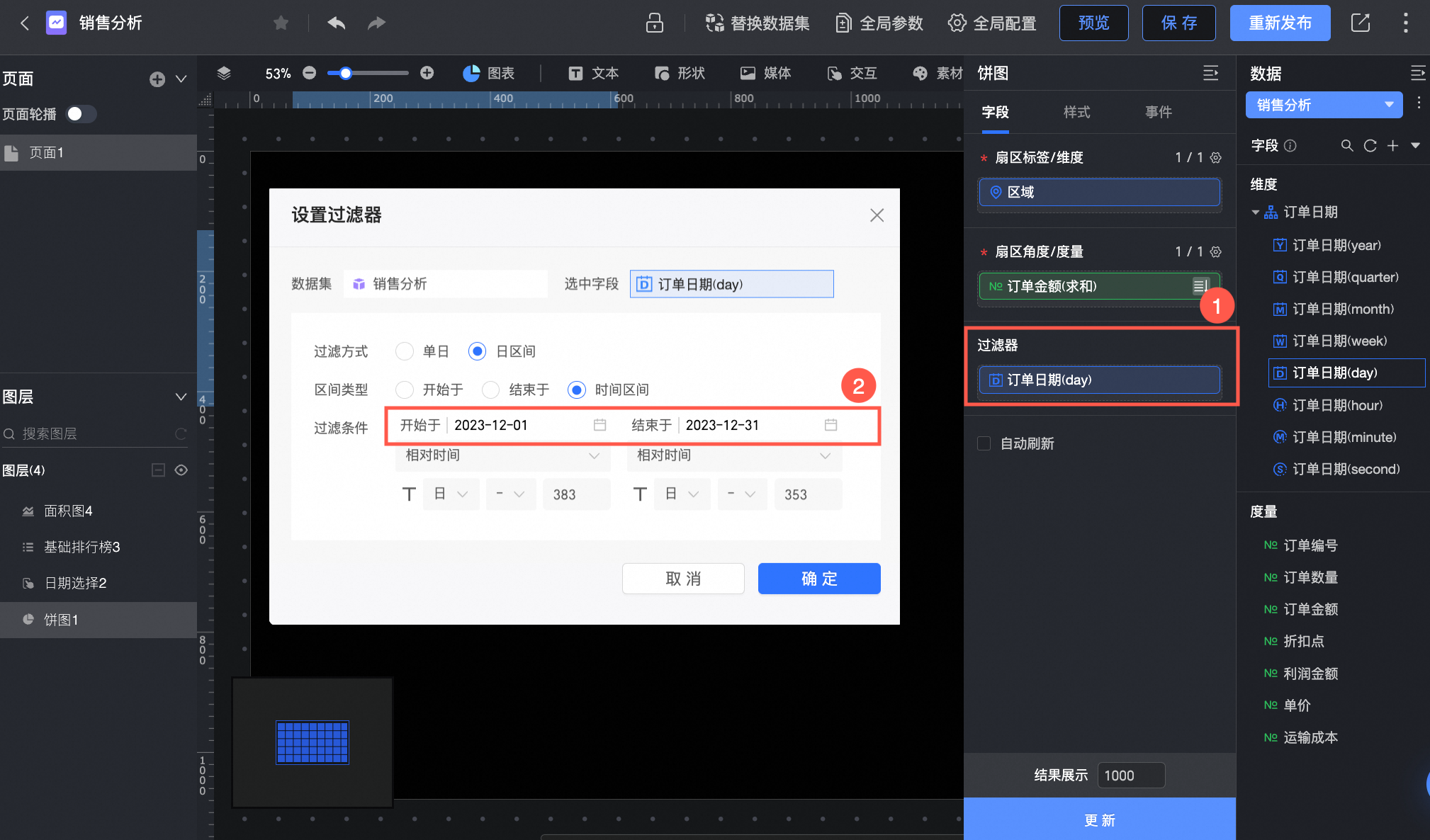This screenshot has height=840, width=1430.
Task: Open the left 相对时间 dropdown
Action: click(503, 455)
